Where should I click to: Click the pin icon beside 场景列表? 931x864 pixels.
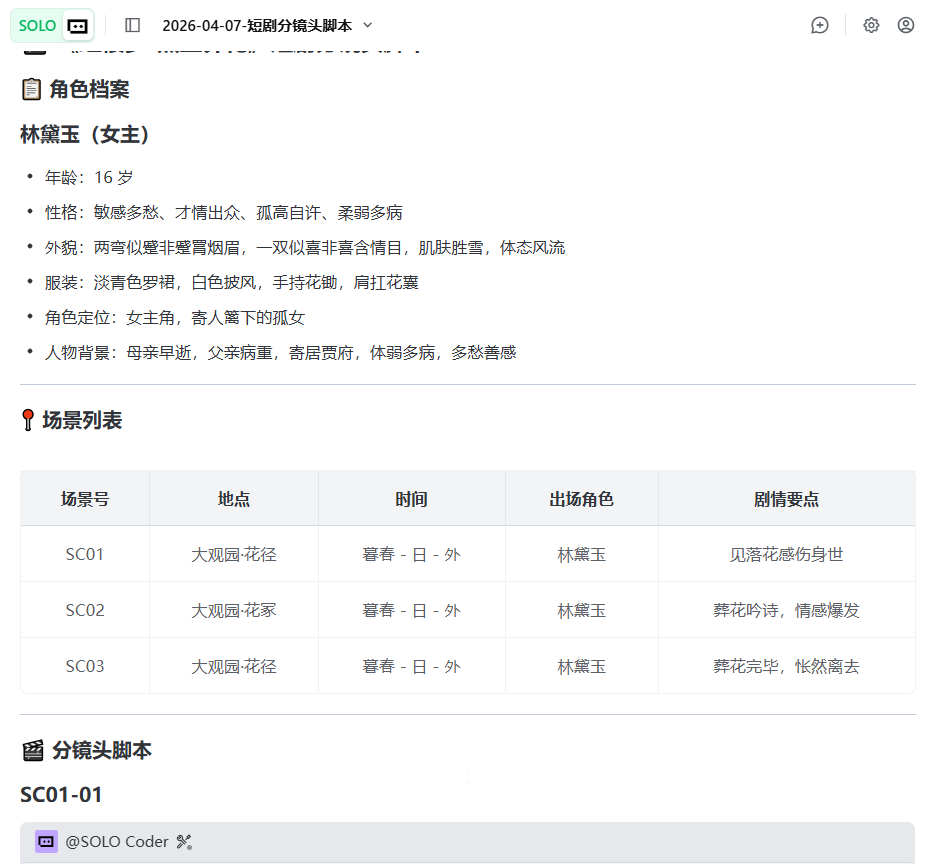[28, 421]
